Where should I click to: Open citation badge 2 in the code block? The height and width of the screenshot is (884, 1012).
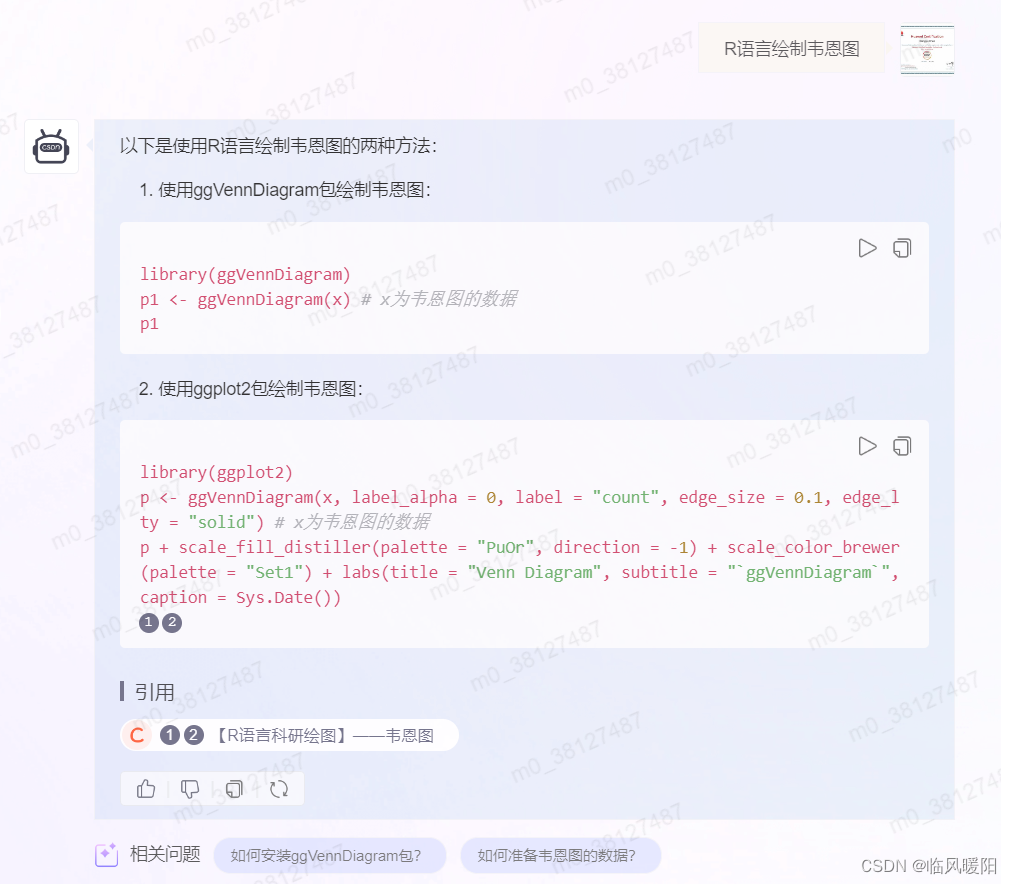tap(171, 622)
